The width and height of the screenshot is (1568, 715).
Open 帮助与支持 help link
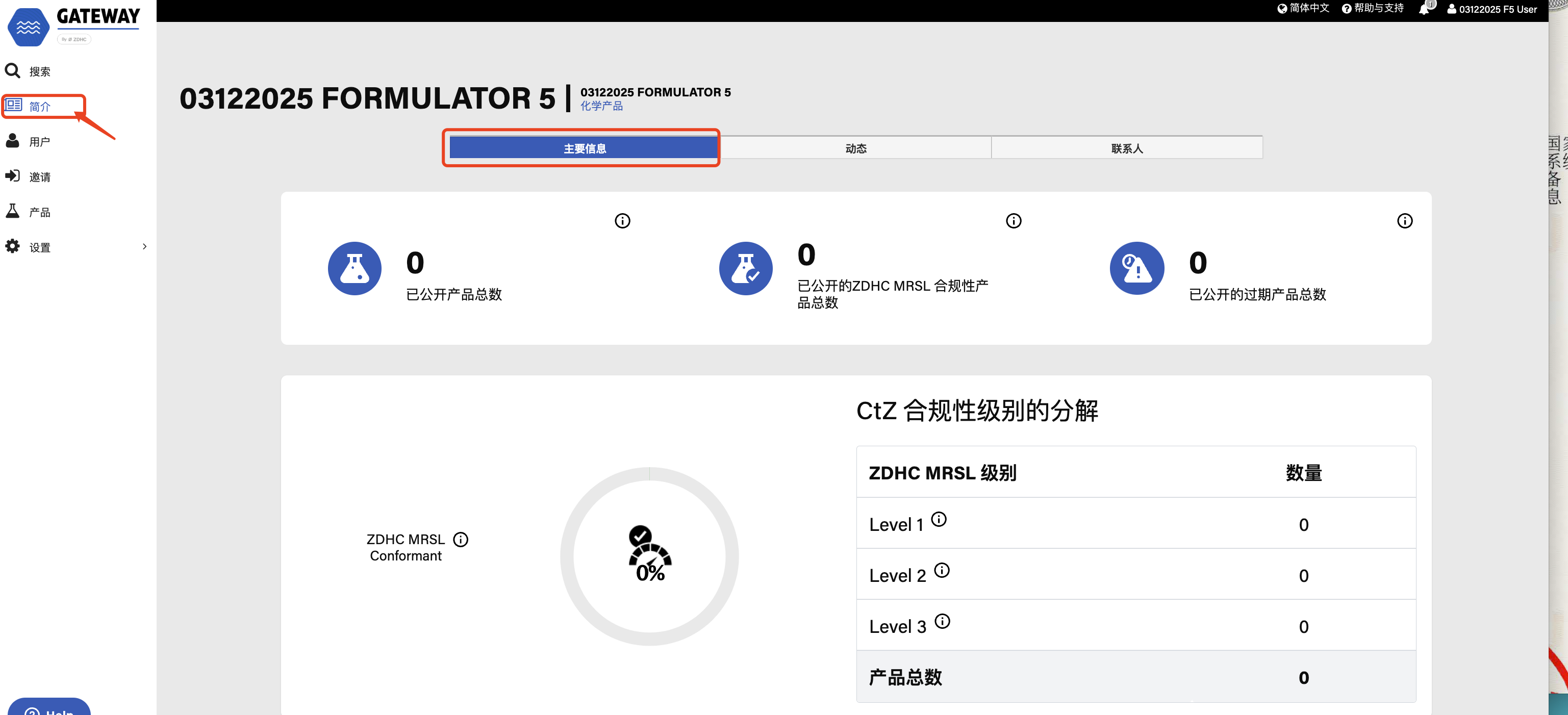[x=1373, y=9]
